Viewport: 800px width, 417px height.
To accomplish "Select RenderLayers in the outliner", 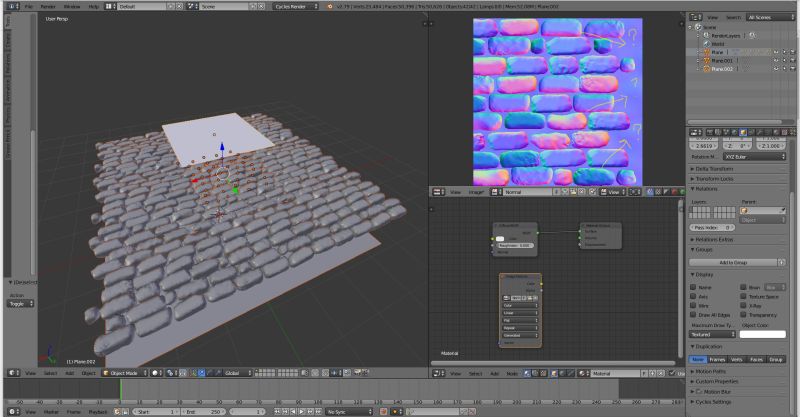I will (x=726, y=36).
